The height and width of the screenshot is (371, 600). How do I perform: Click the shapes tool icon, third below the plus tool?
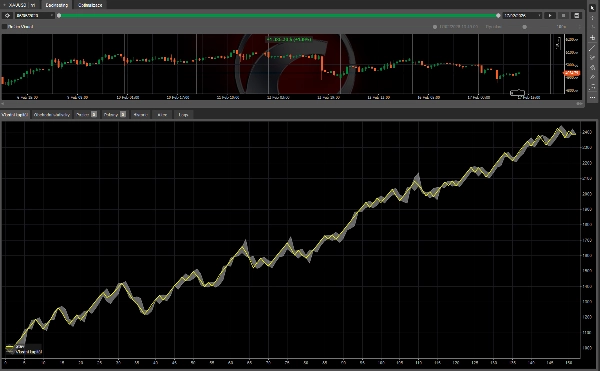(592, 68)
